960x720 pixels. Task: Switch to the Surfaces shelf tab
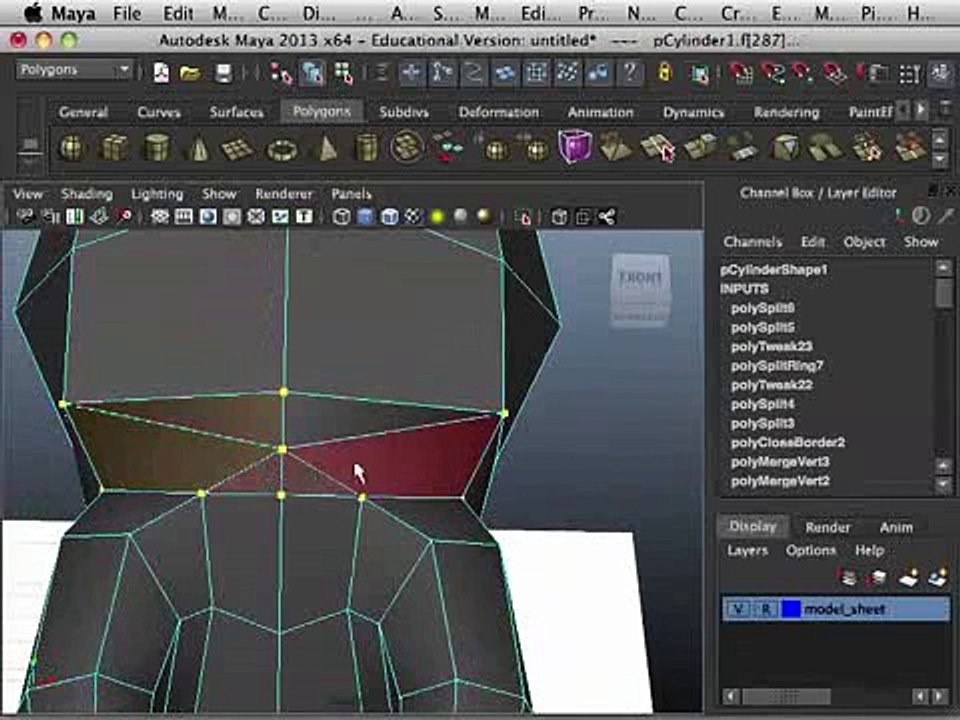click(x=236, y=112)
